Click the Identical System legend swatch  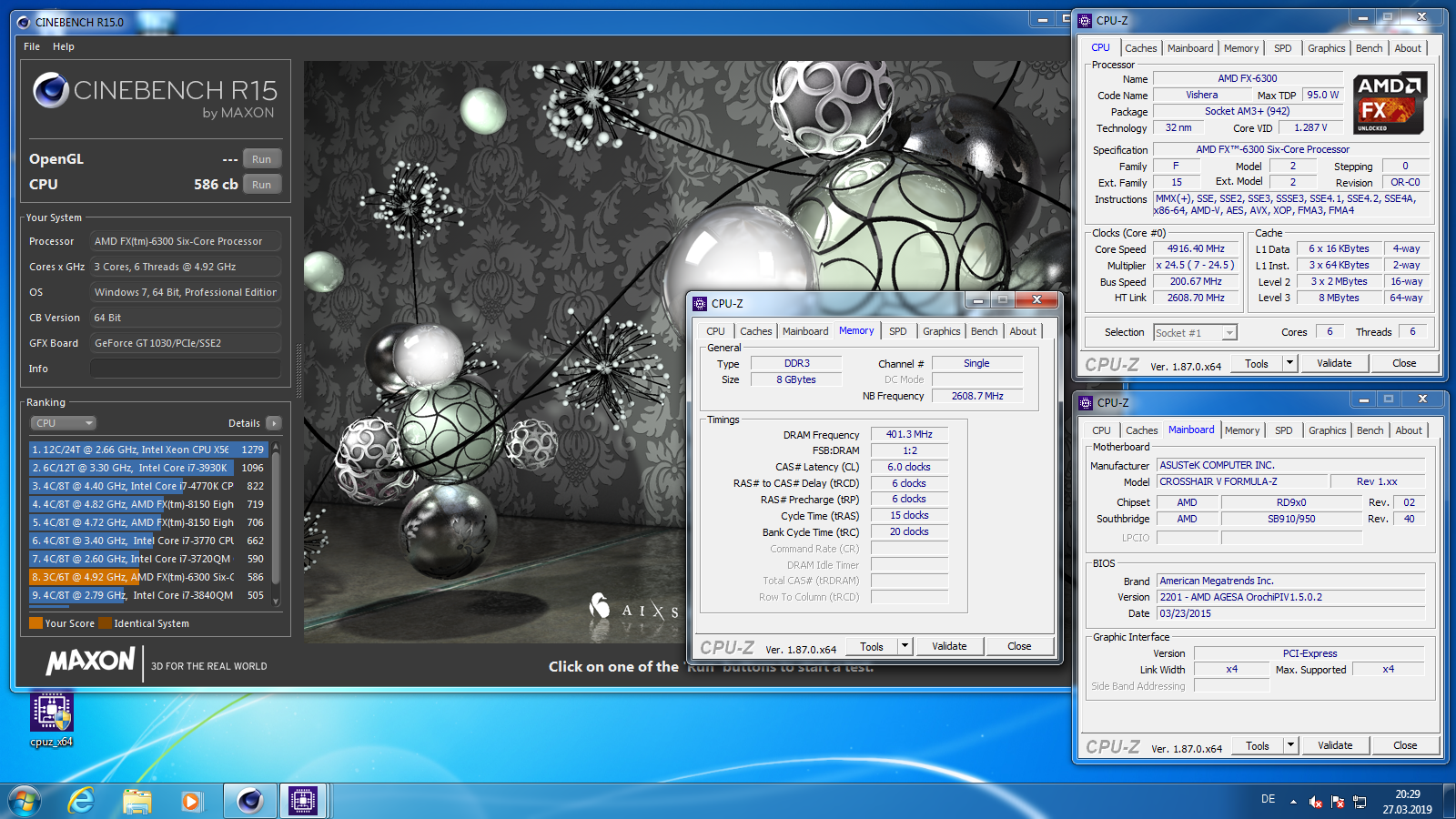pos(106,623)
